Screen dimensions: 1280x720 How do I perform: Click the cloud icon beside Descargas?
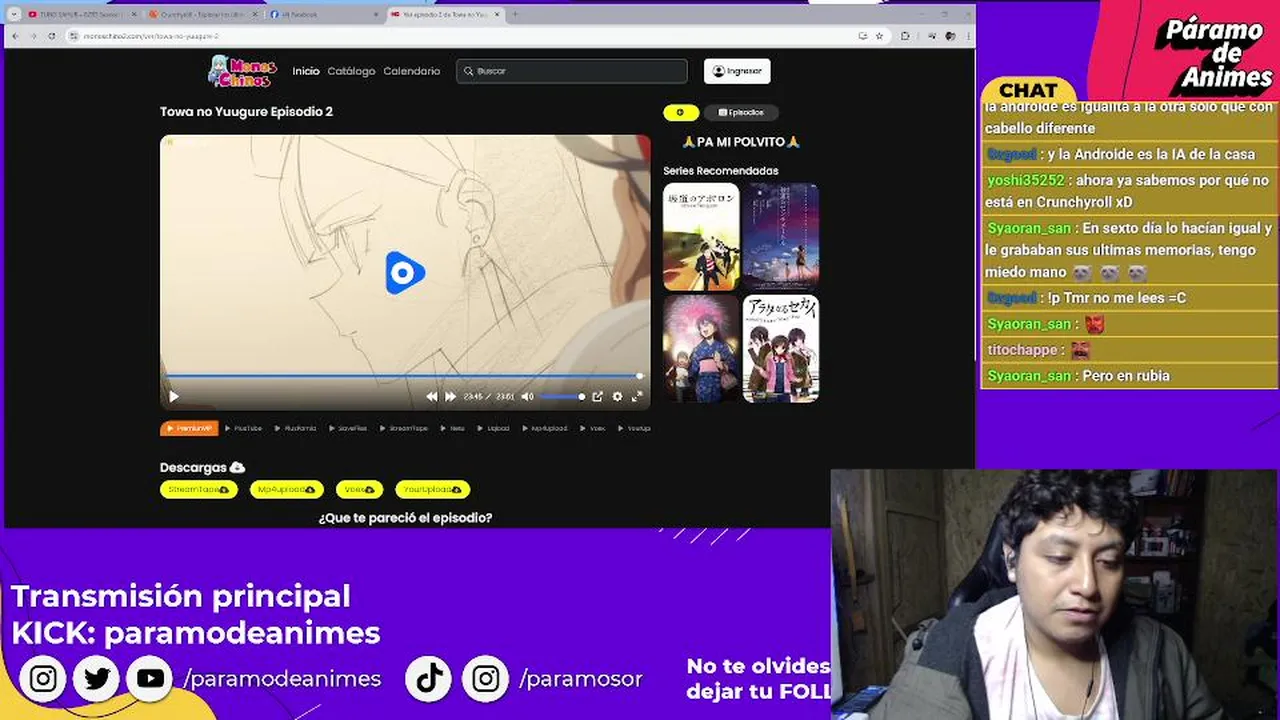[237, 467]
